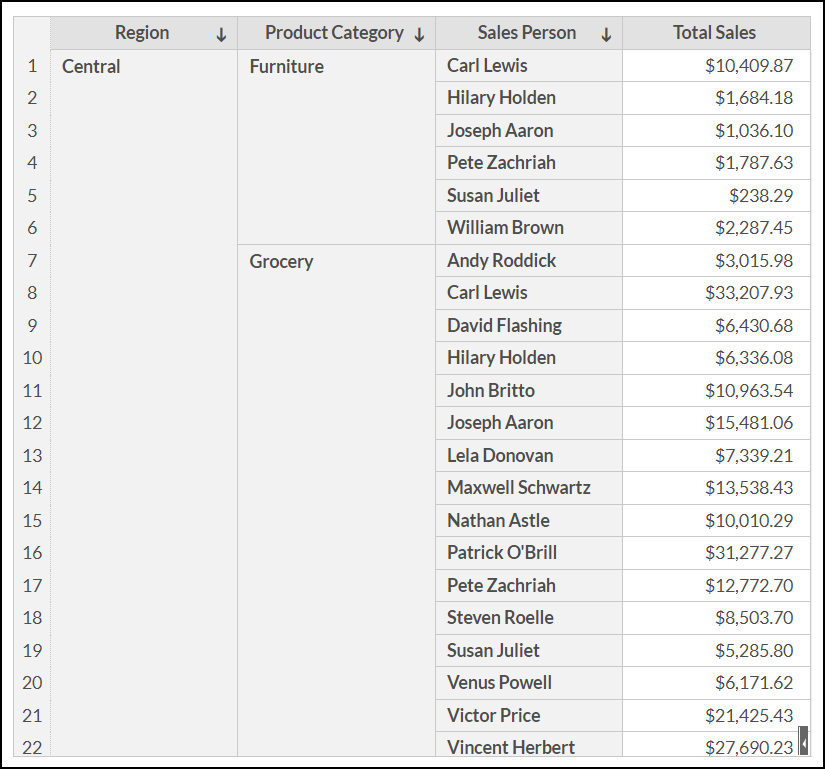Click the Maxwell Schwartz cell
This screenshot has height=769, width=825.
point(518,488)
